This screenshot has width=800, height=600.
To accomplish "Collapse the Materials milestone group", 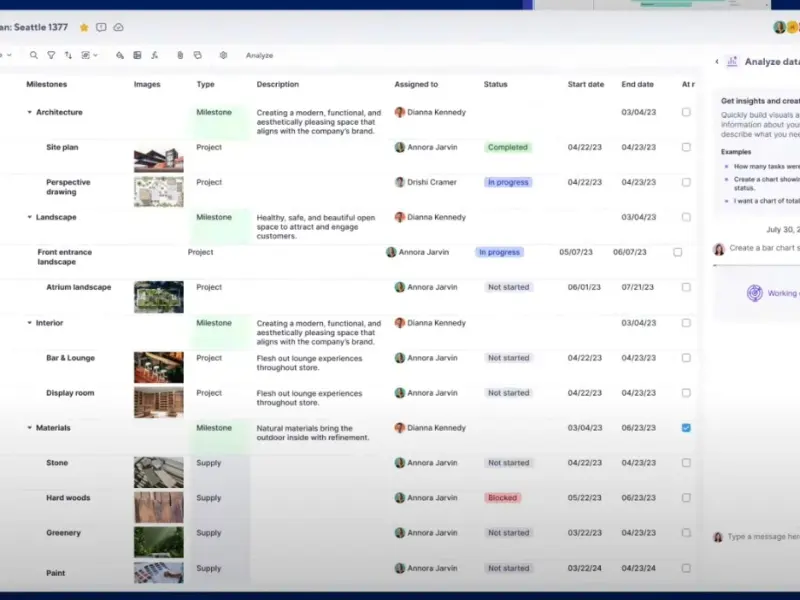I will (x=29, y=428).
